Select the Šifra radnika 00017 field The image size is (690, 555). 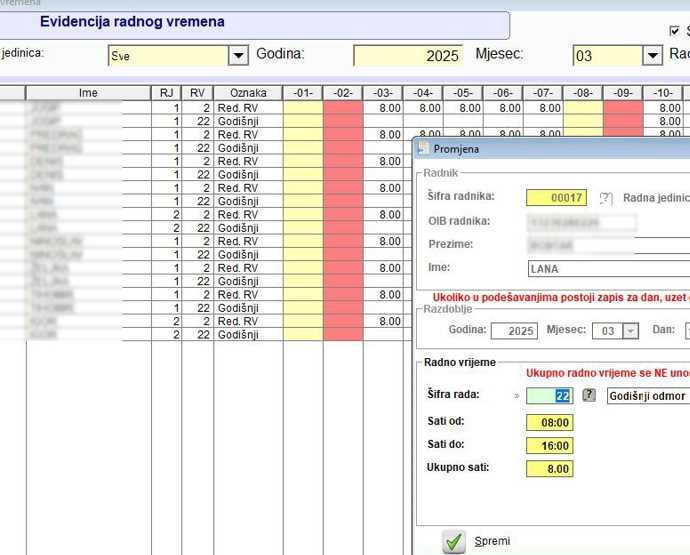click(x=556, y=198)
